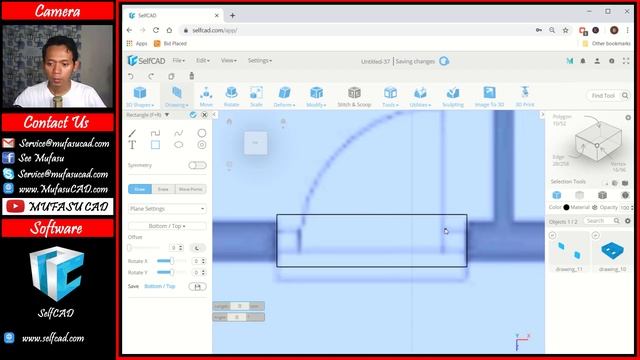The width and height of the screenshot is (640, 360).
Task: Adjust the Rotate Y slider
Action: (171, 272)
